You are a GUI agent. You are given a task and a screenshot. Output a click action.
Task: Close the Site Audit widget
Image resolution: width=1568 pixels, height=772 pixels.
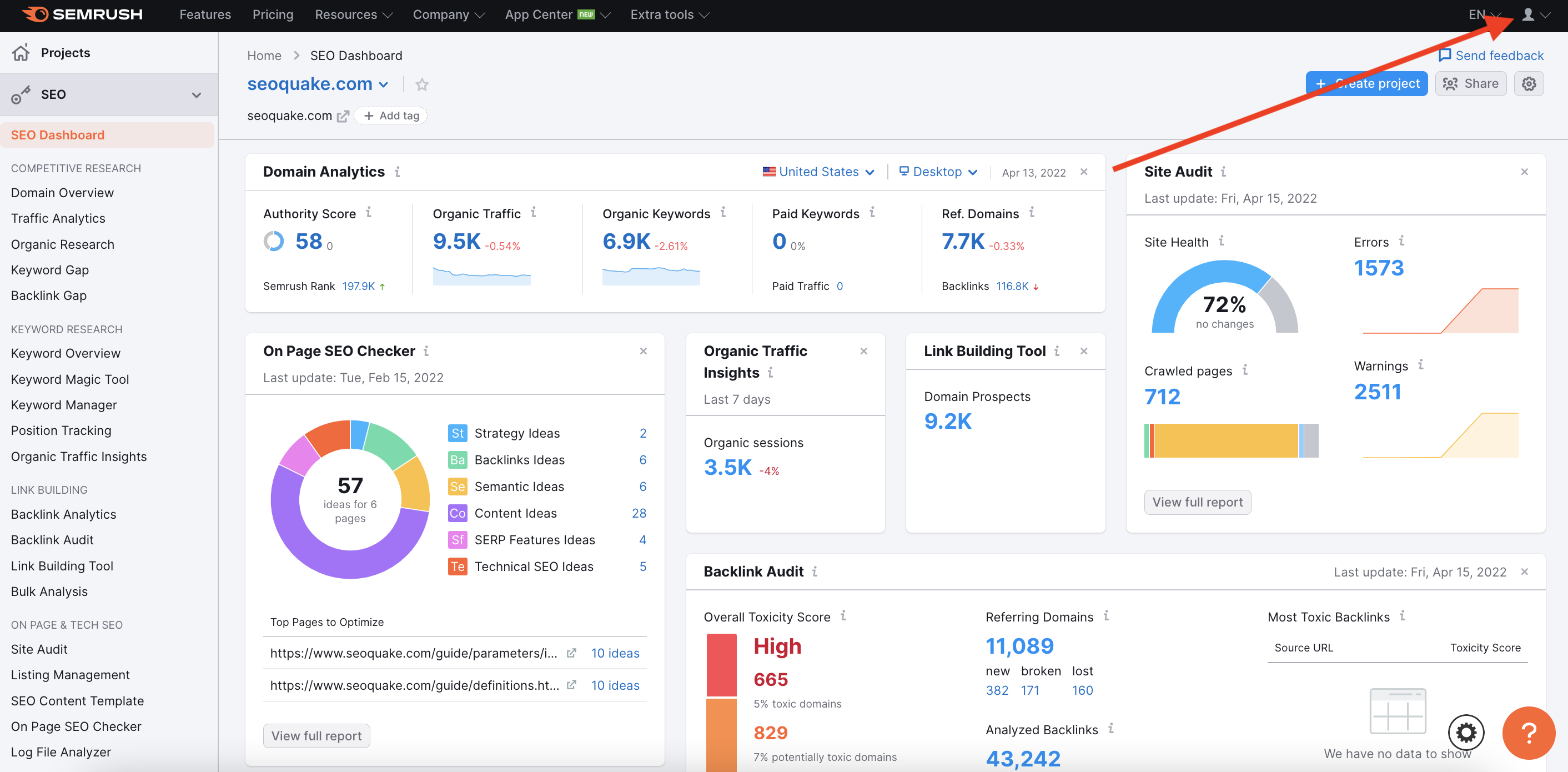tap(1524, 172)
